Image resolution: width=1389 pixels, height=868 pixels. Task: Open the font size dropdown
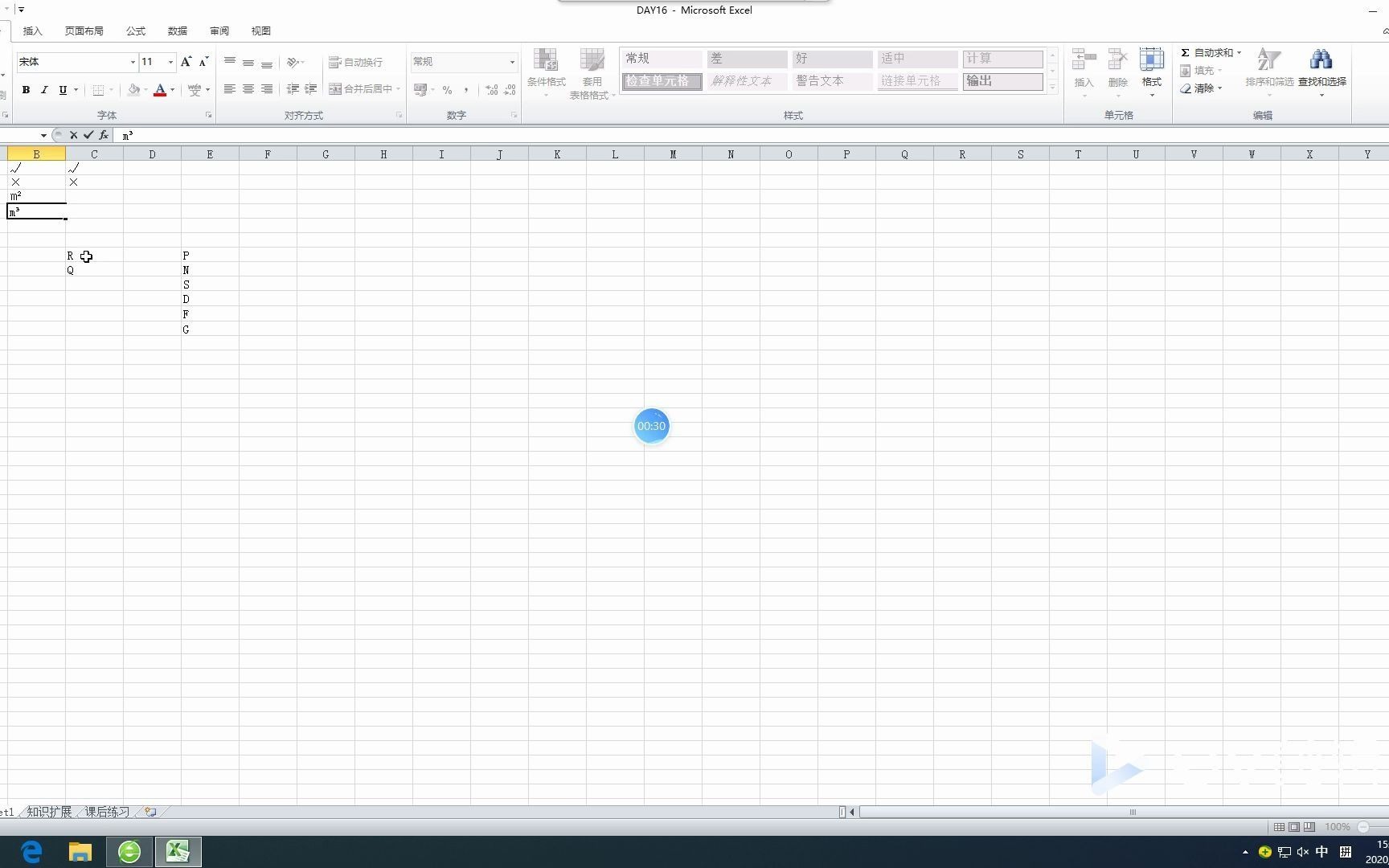click(170, 62)
